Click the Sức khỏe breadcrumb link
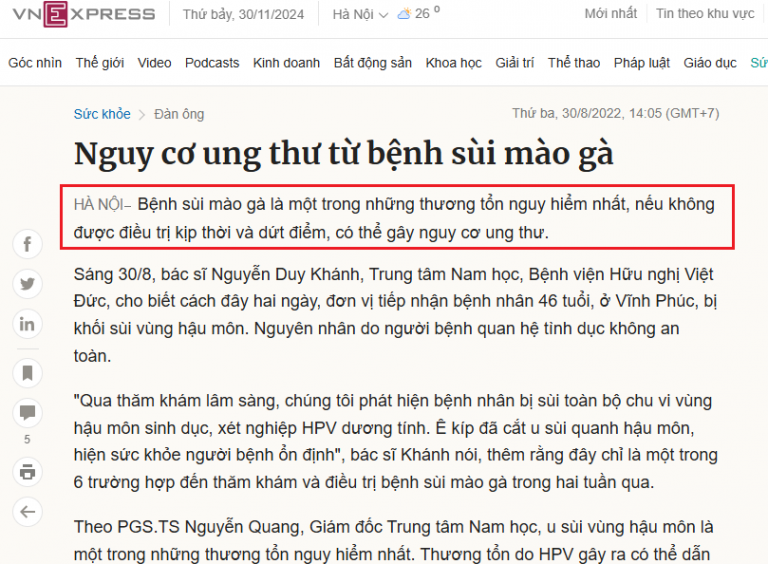Screen dimensions: 768x564 pyautogui.click(x=102, y=114)
